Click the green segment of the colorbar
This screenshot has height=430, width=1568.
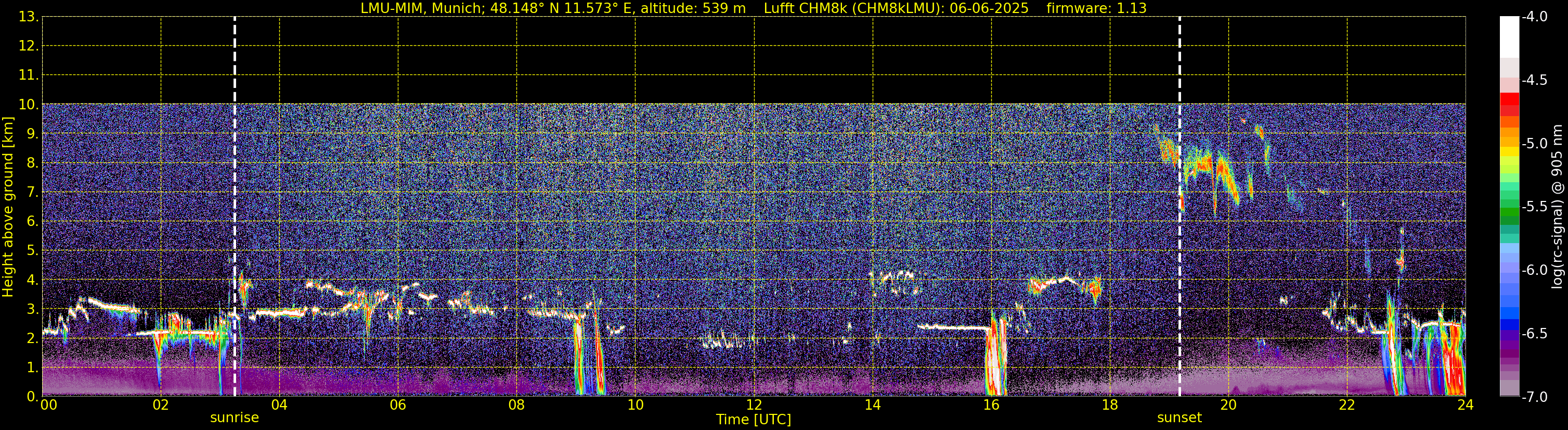1509,212
